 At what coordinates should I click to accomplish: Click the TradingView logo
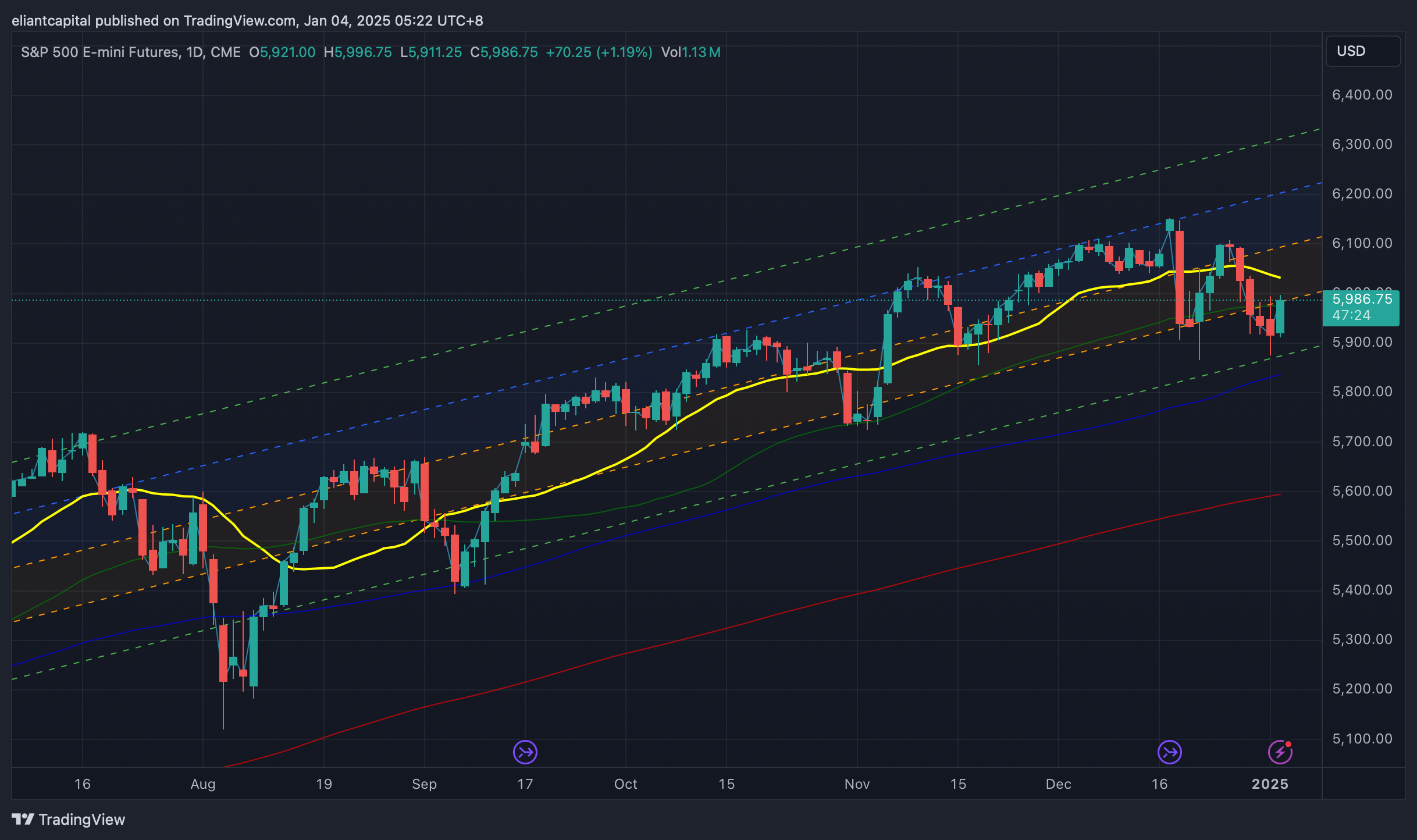point(69,820)
